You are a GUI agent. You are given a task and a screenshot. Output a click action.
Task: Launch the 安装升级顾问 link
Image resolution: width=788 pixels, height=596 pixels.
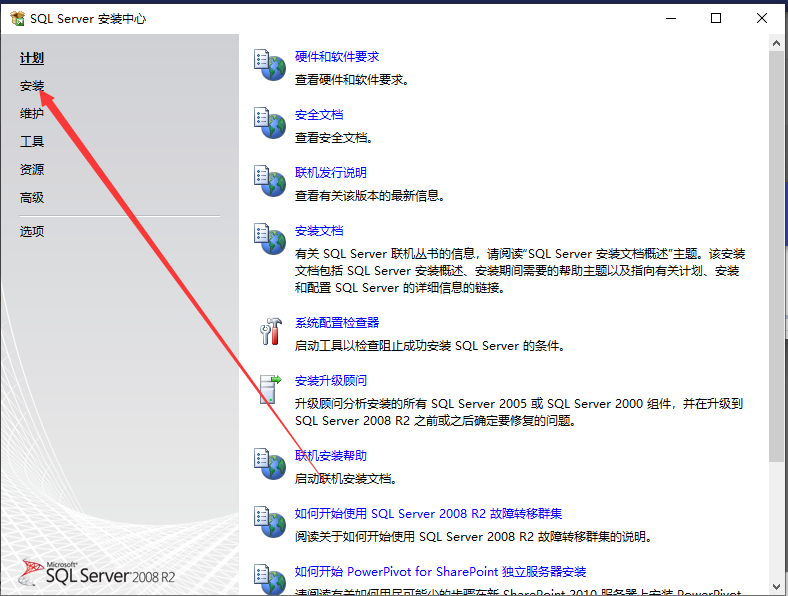tap(331, 381)
